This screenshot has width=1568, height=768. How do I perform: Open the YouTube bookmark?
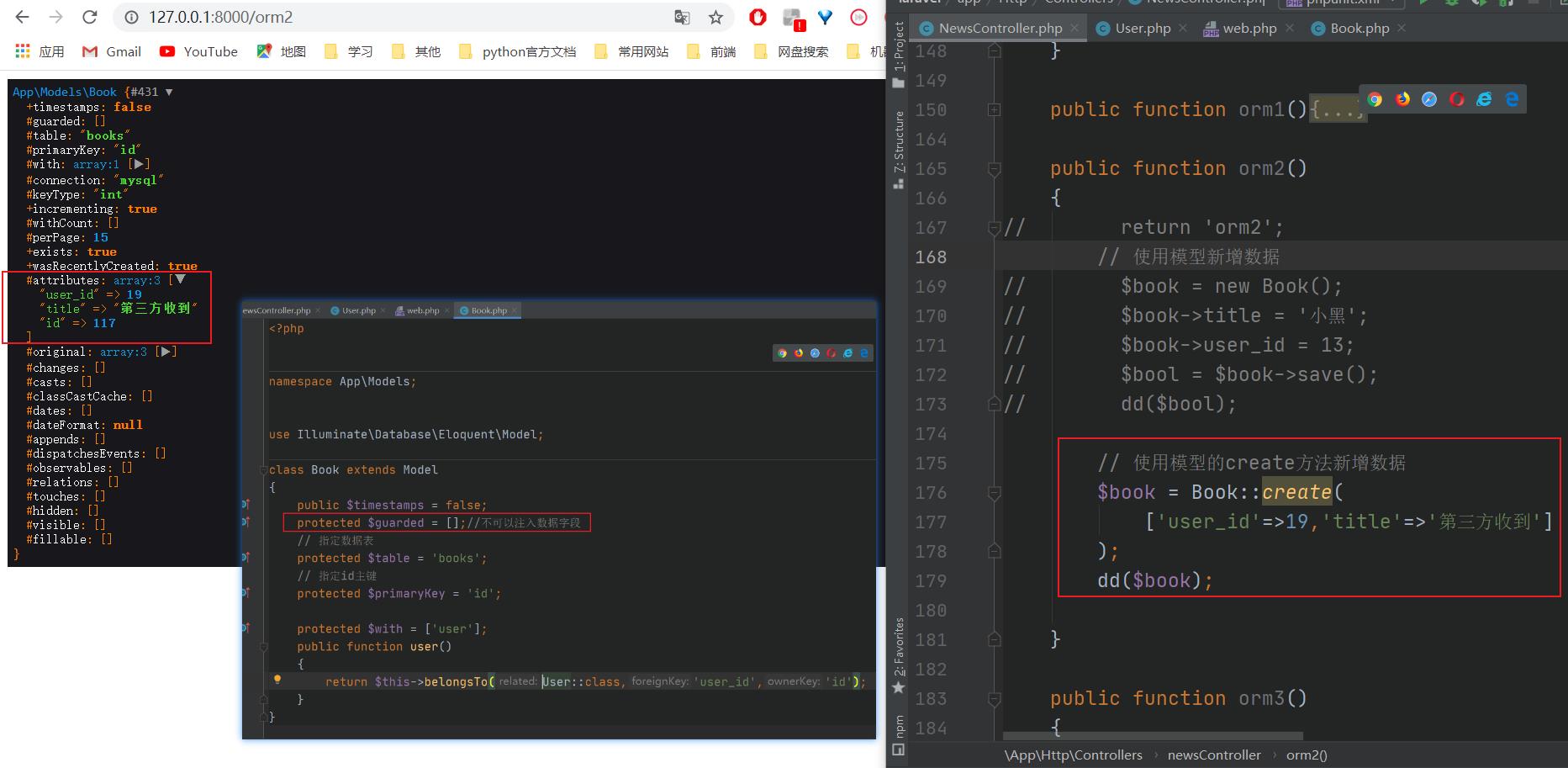[x=199, y=51]
